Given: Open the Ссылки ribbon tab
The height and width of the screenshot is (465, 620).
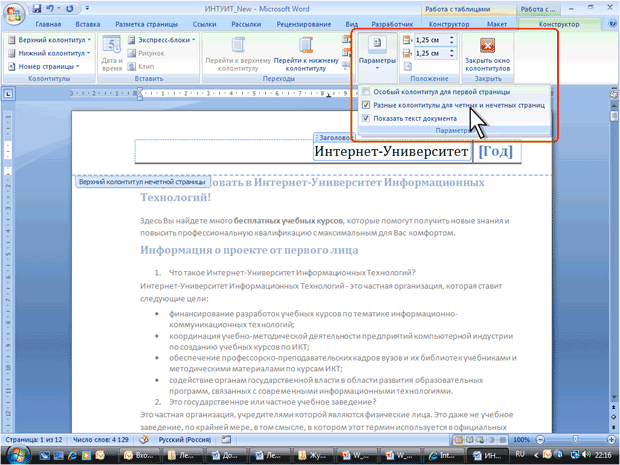Looking at the screenshot, I should 204,24.
